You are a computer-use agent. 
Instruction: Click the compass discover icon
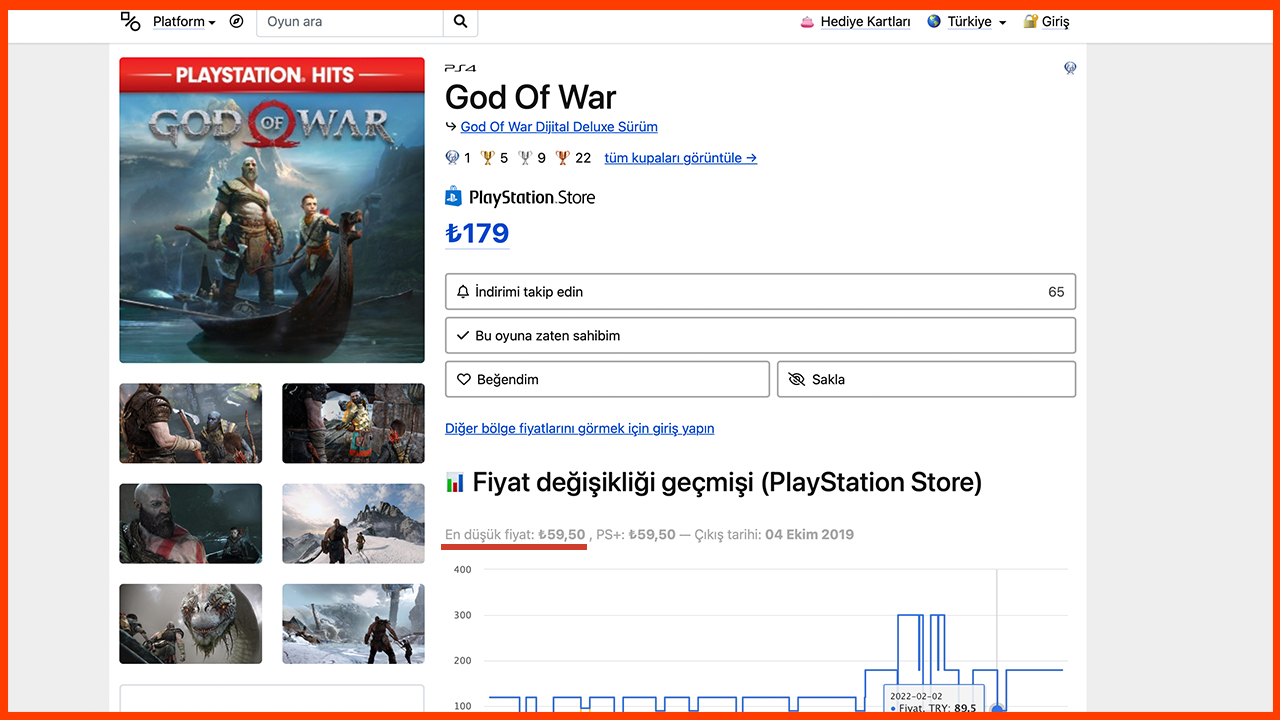point(236,21)
